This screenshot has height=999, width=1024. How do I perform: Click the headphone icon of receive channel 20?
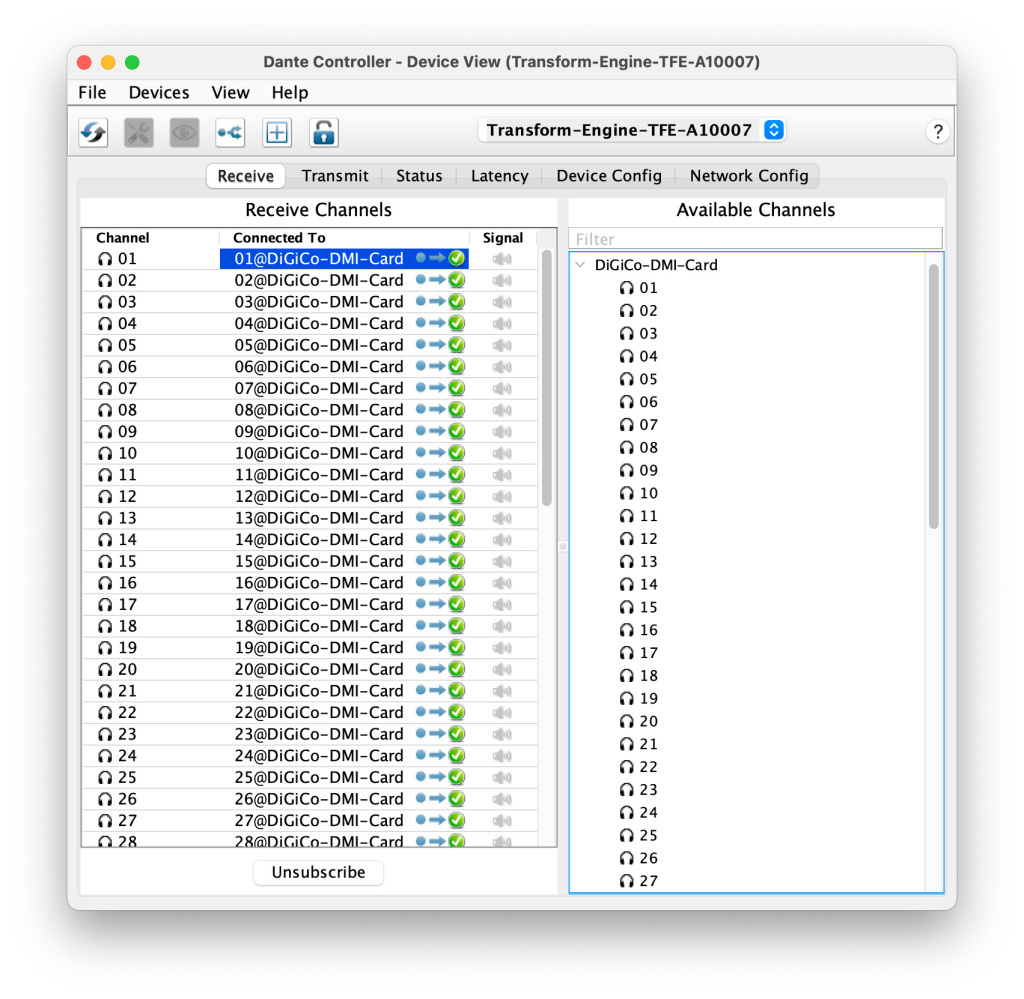click(x=105, y=670)
